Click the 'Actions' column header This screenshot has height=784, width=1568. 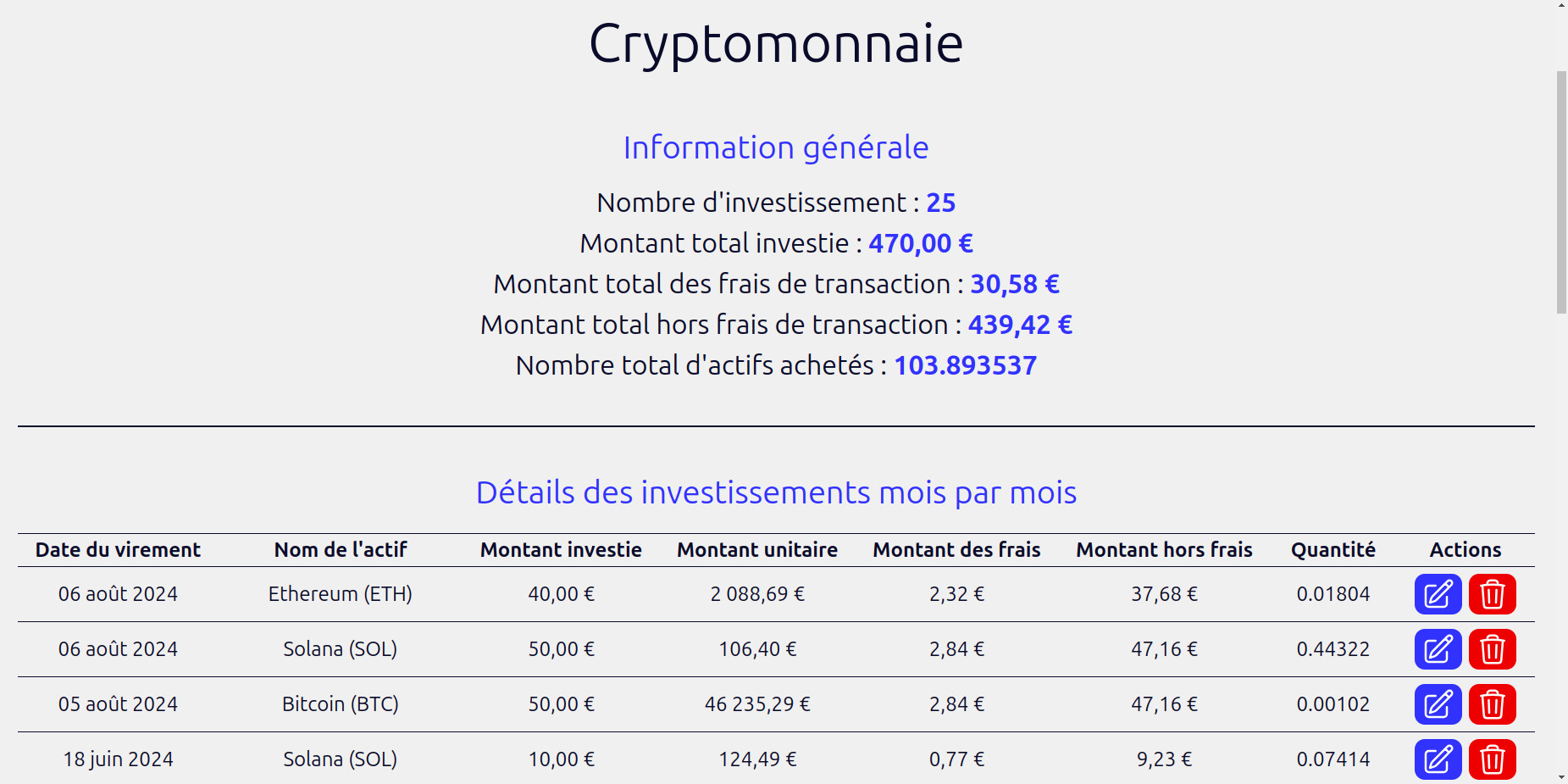coord(1464,549)
